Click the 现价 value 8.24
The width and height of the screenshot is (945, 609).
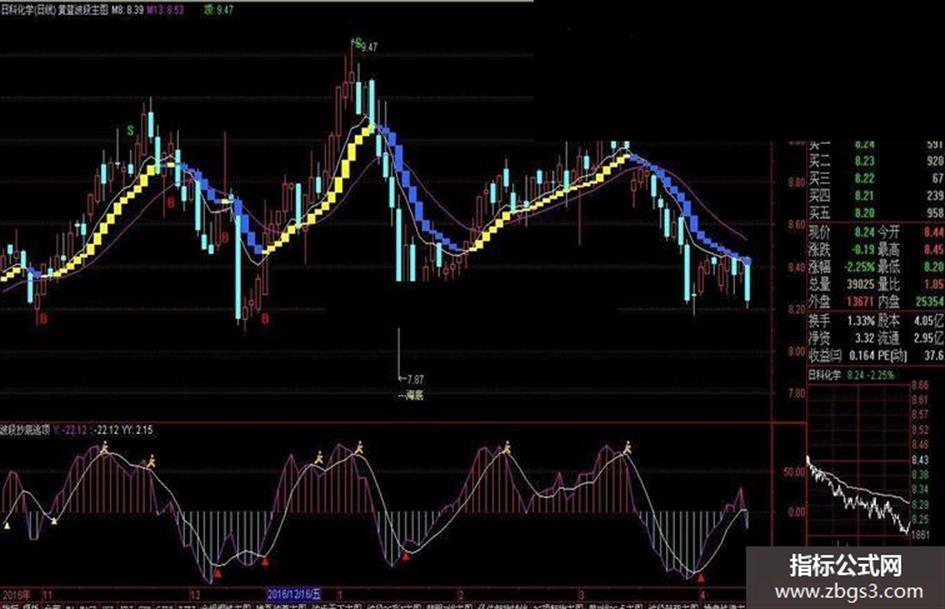(x=864, y=232)
